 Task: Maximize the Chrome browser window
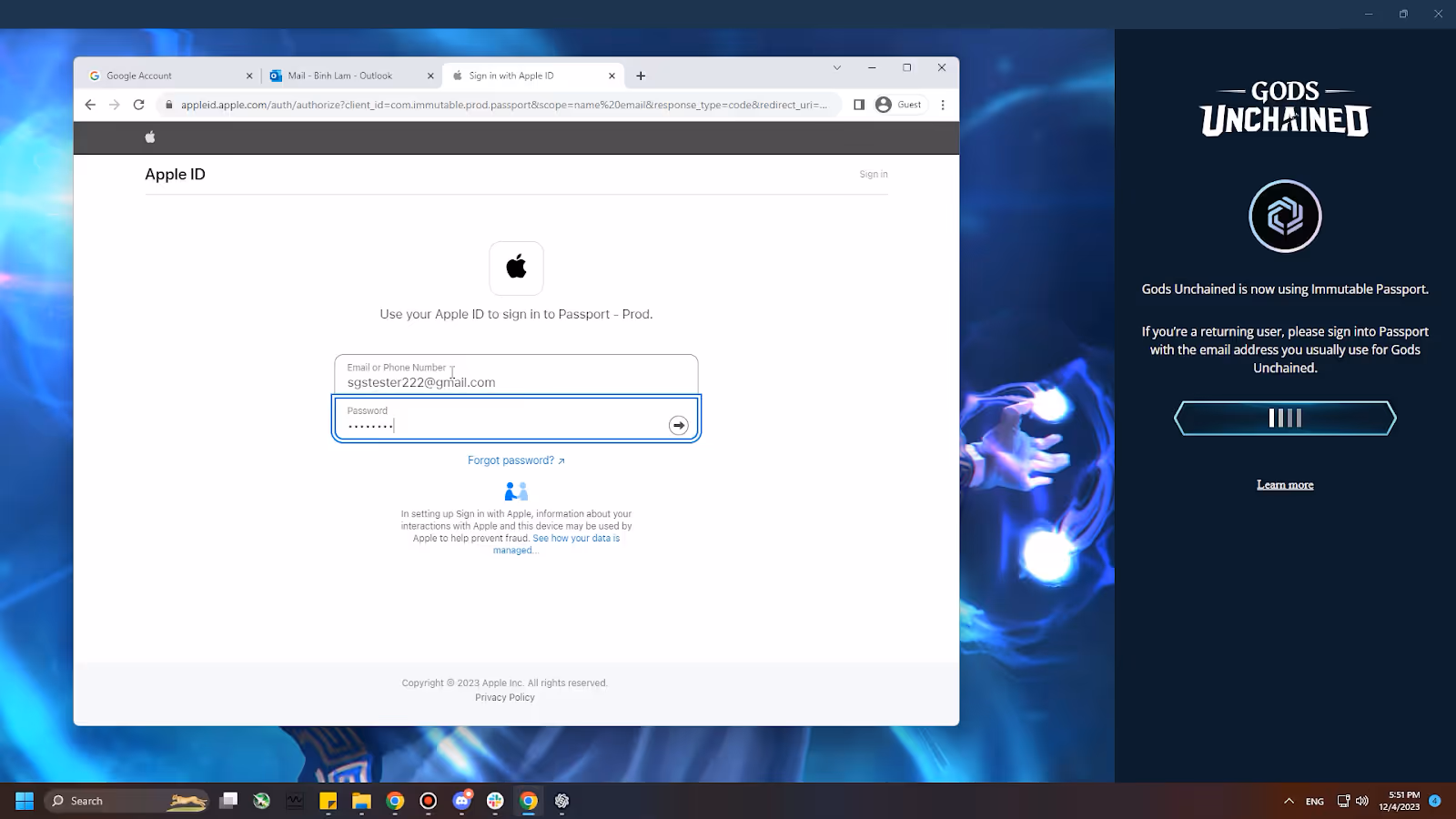906,67
